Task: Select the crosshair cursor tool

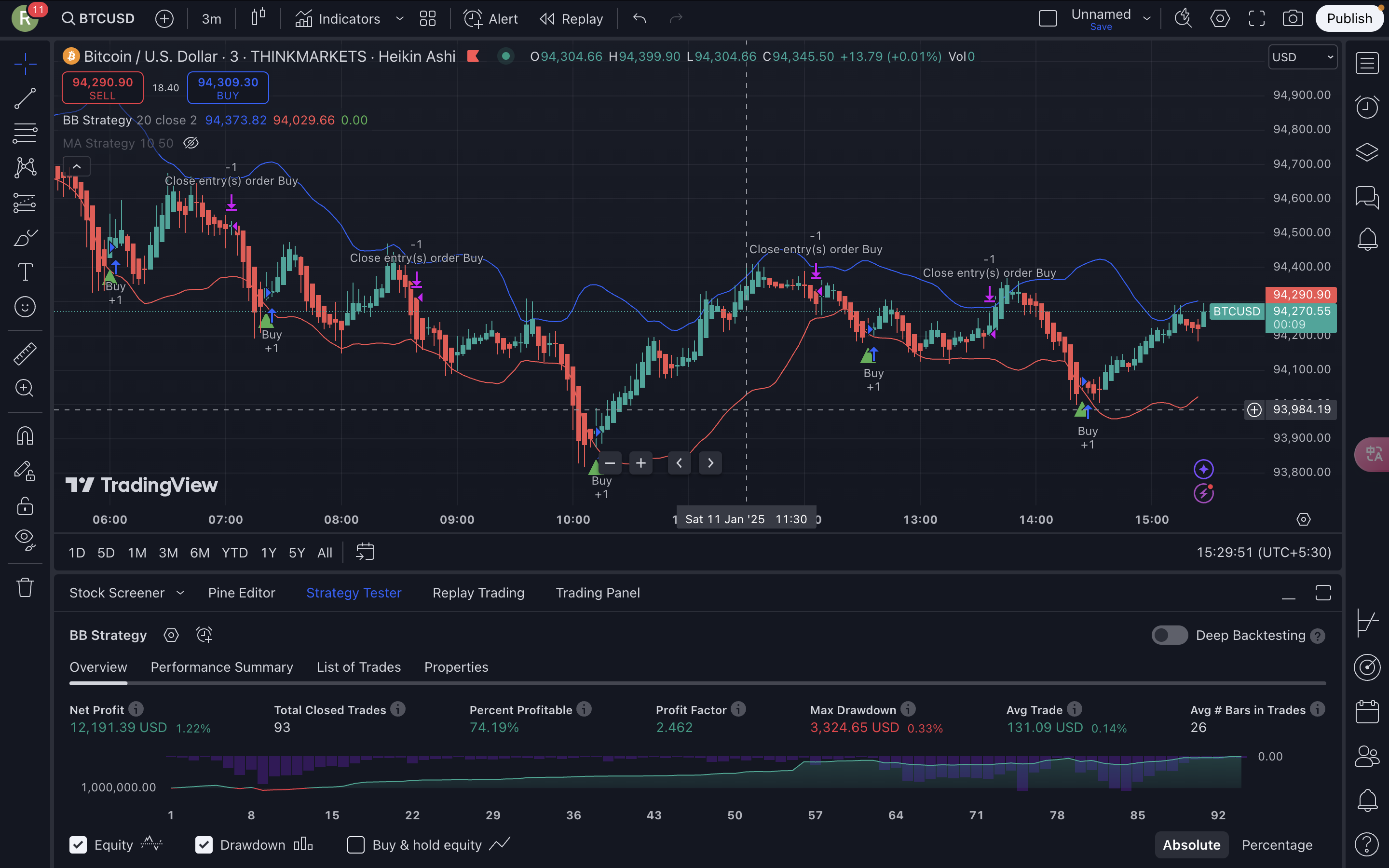Action: point(25,63)
